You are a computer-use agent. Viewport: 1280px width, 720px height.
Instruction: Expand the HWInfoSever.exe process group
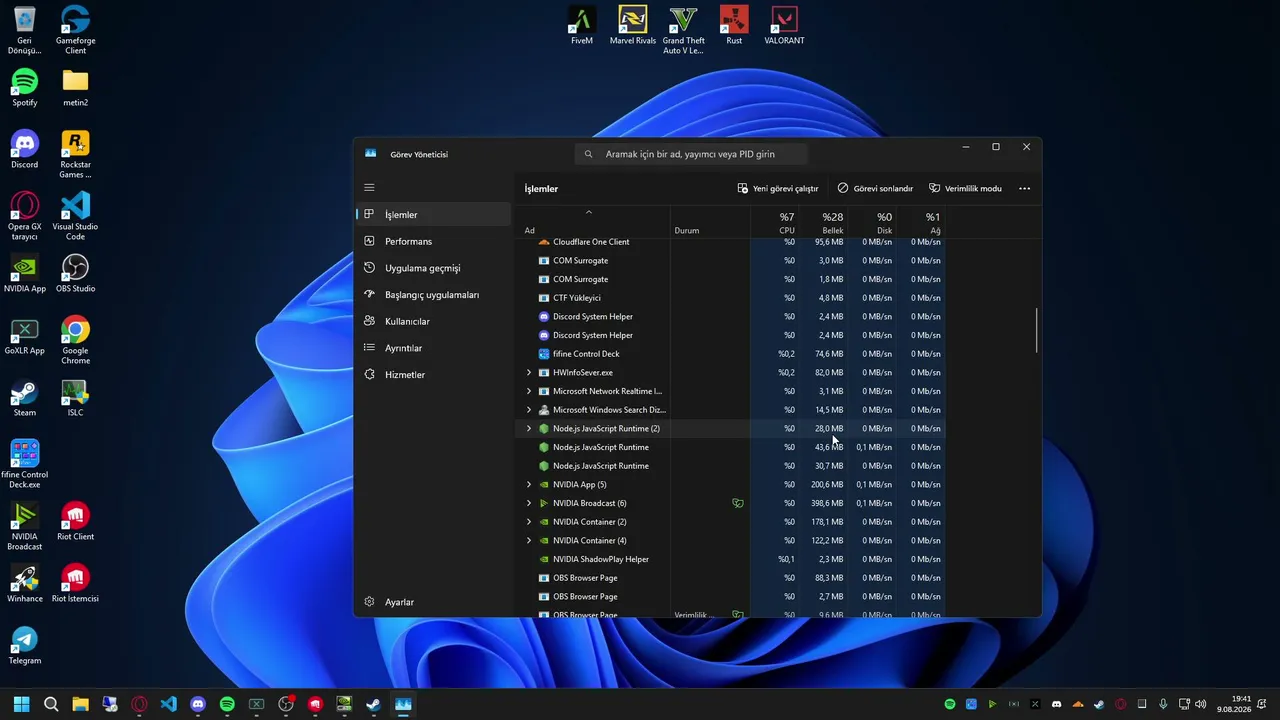click(529, 373)
